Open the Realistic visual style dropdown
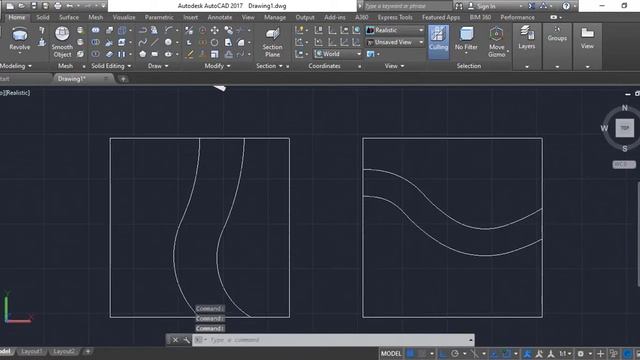 pos(395,30)
